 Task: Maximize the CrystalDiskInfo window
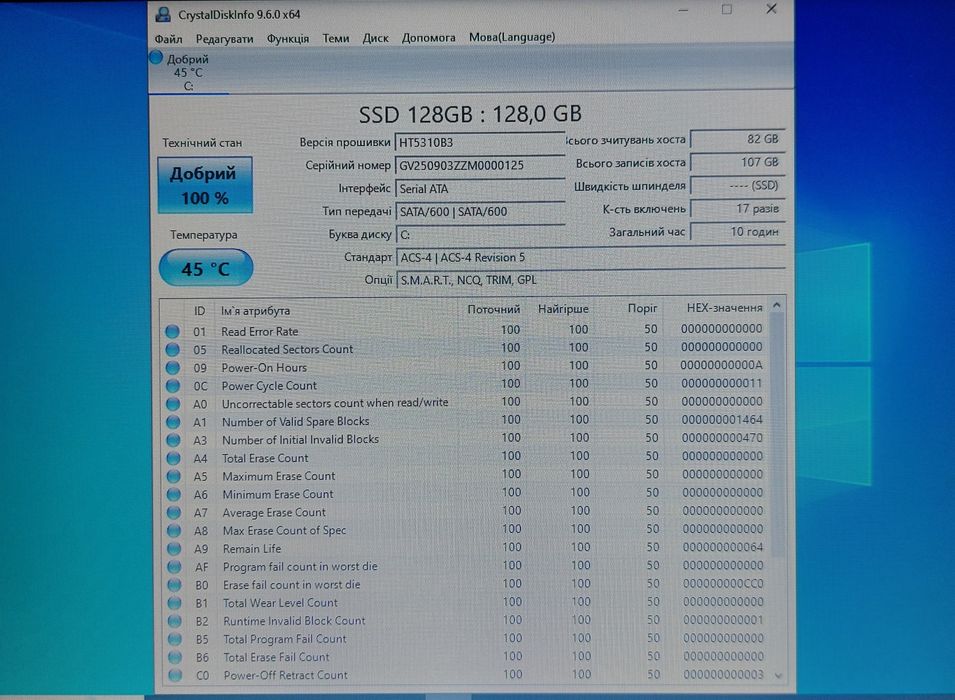727,9
